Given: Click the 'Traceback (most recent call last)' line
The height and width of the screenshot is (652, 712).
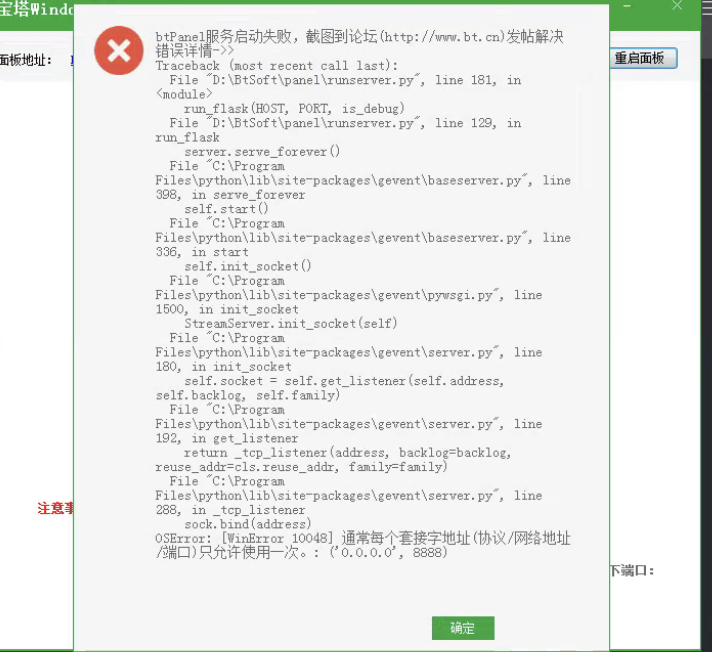Looking at the screenshot, I should click(x=277, y=66).
